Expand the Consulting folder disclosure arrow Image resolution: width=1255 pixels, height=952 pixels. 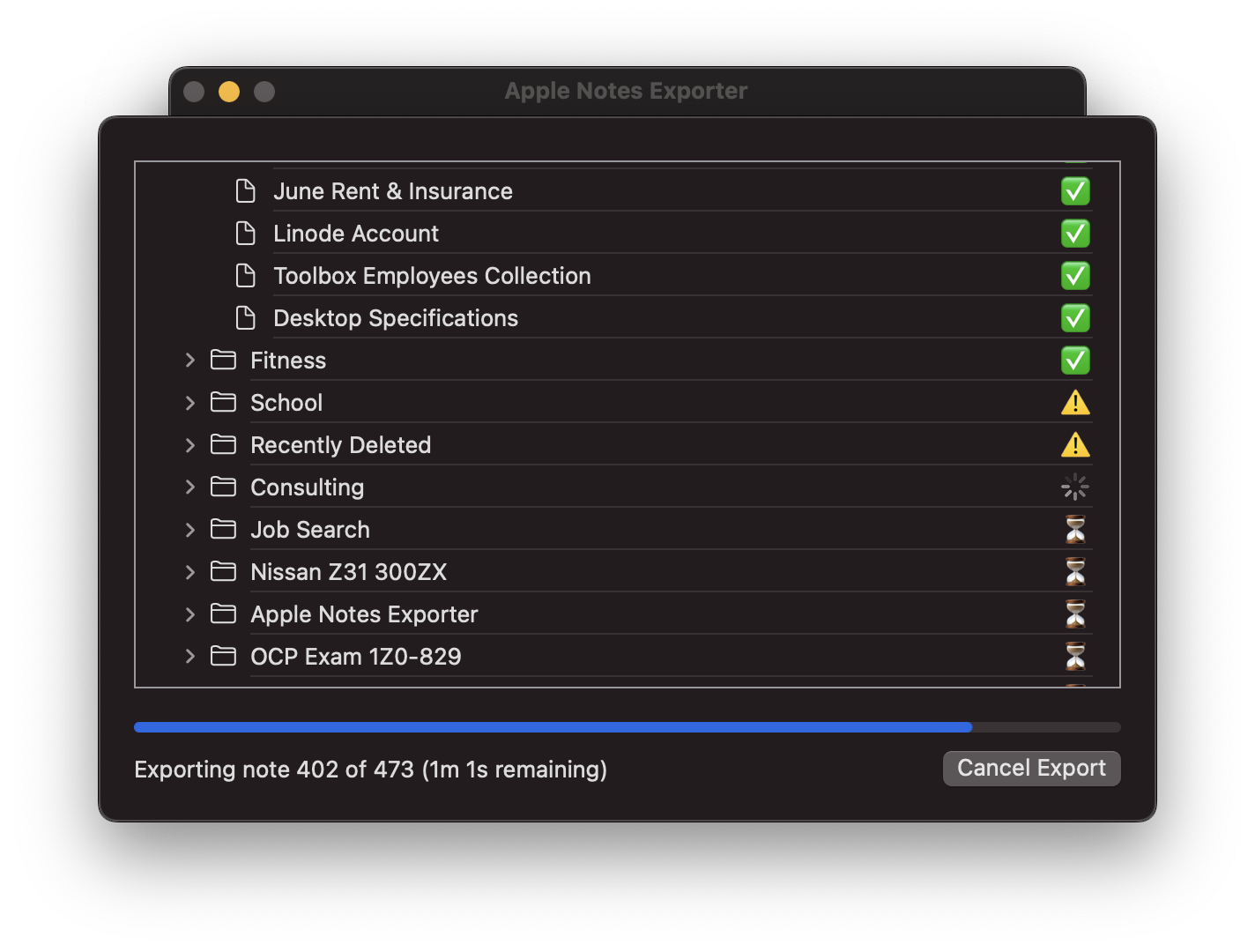(x=189, y=487)
